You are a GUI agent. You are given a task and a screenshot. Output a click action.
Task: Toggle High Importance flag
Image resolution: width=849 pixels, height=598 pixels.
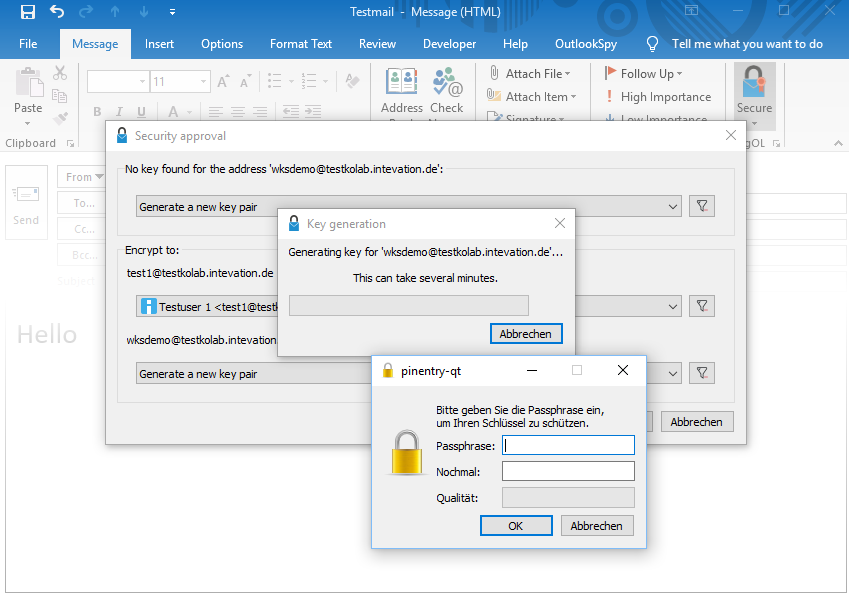click(x=657, y=97)
